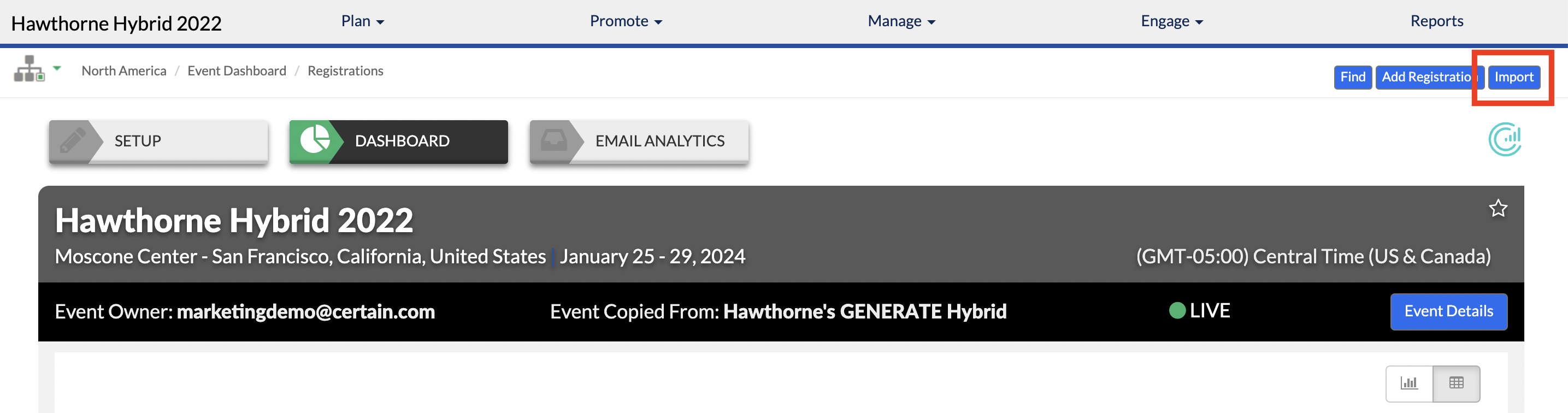Open the Manage menu
This screenshot has height=413, width=1568.
click(x=901, y=21)
